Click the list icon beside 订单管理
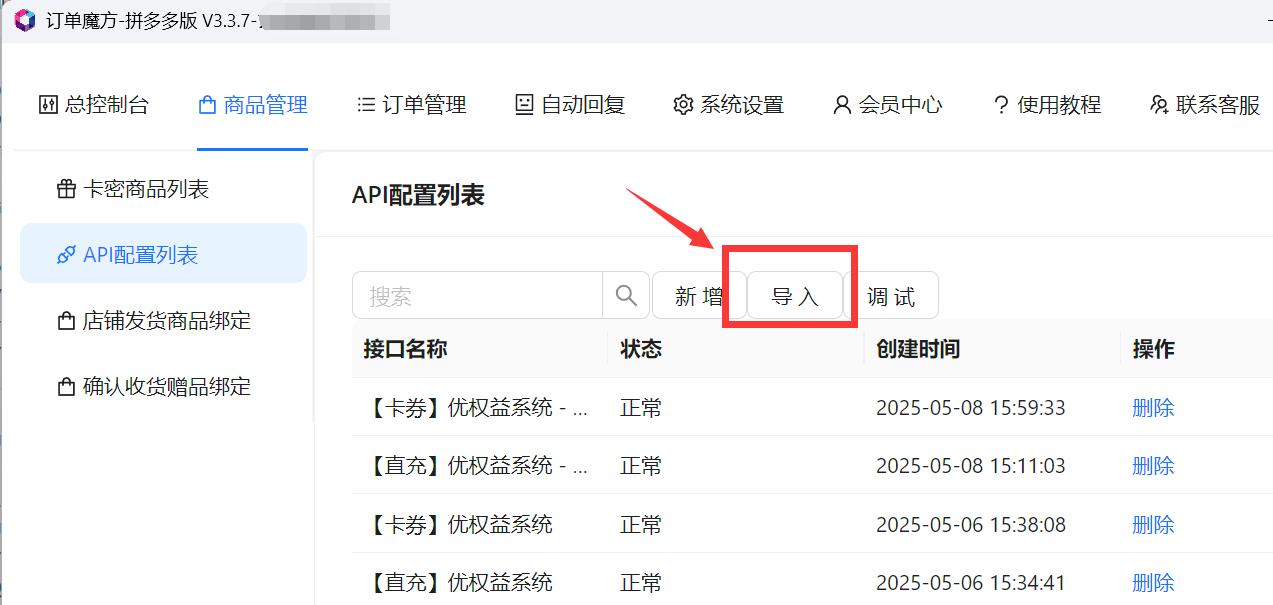Image resolution: width=1273 pixels, height=605 pixels. click(x=366, y=104)
